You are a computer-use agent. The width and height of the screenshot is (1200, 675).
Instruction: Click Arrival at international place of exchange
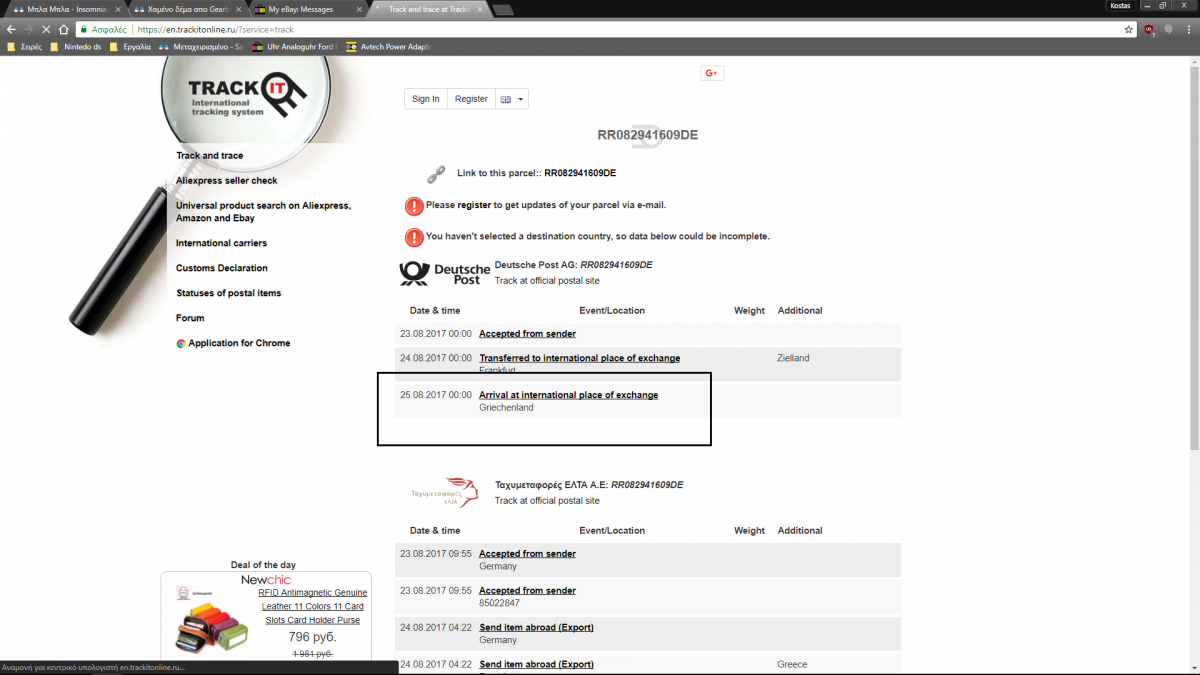[568, 395]
